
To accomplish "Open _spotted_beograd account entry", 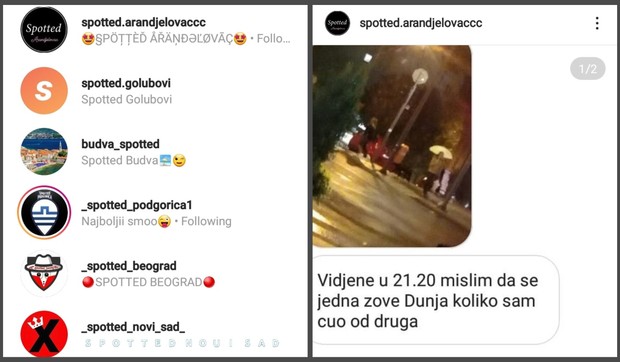I will tap(129, 266).
